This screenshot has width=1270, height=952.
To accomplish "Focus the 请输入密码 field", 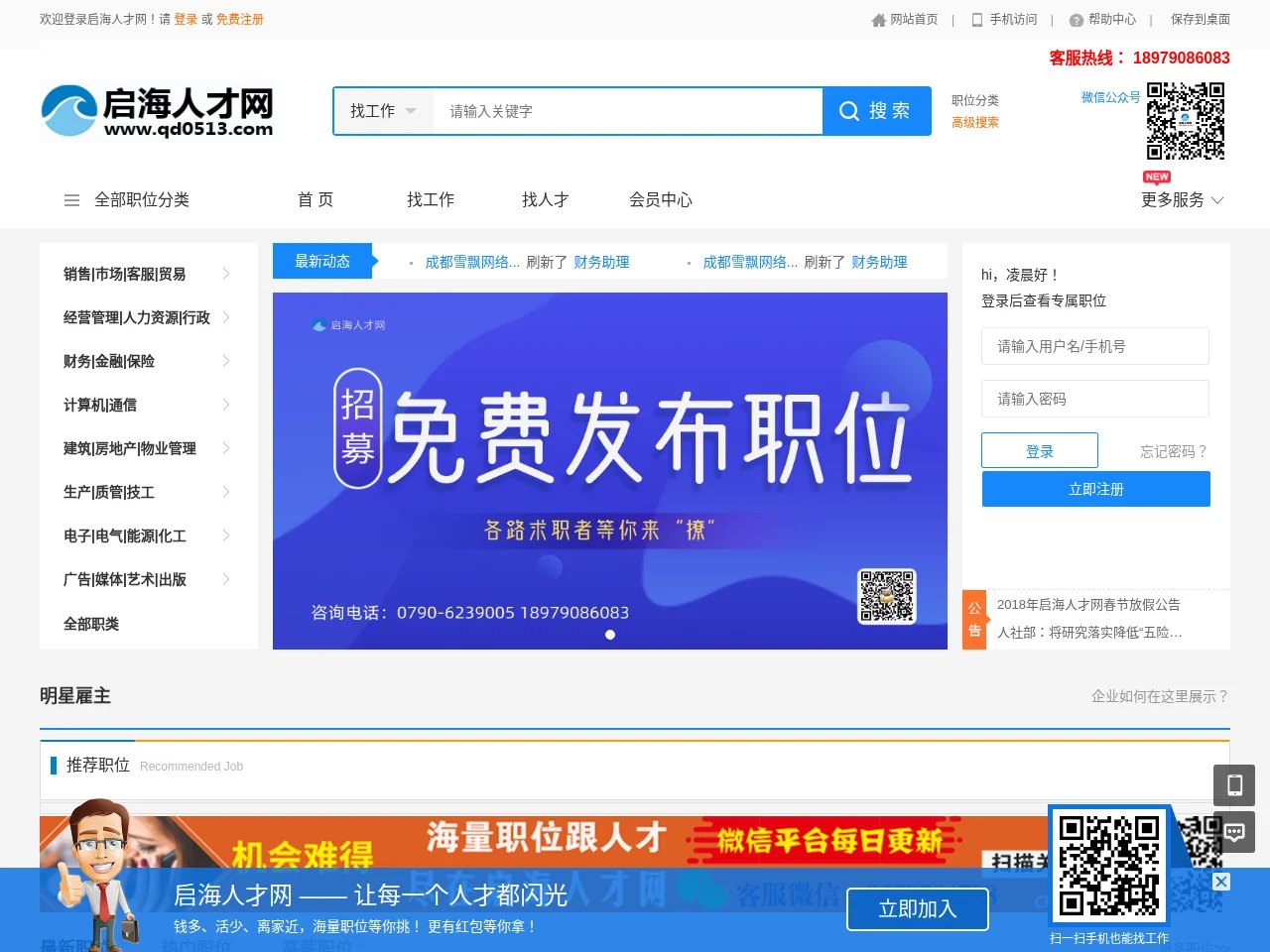I will (1095, 399).
